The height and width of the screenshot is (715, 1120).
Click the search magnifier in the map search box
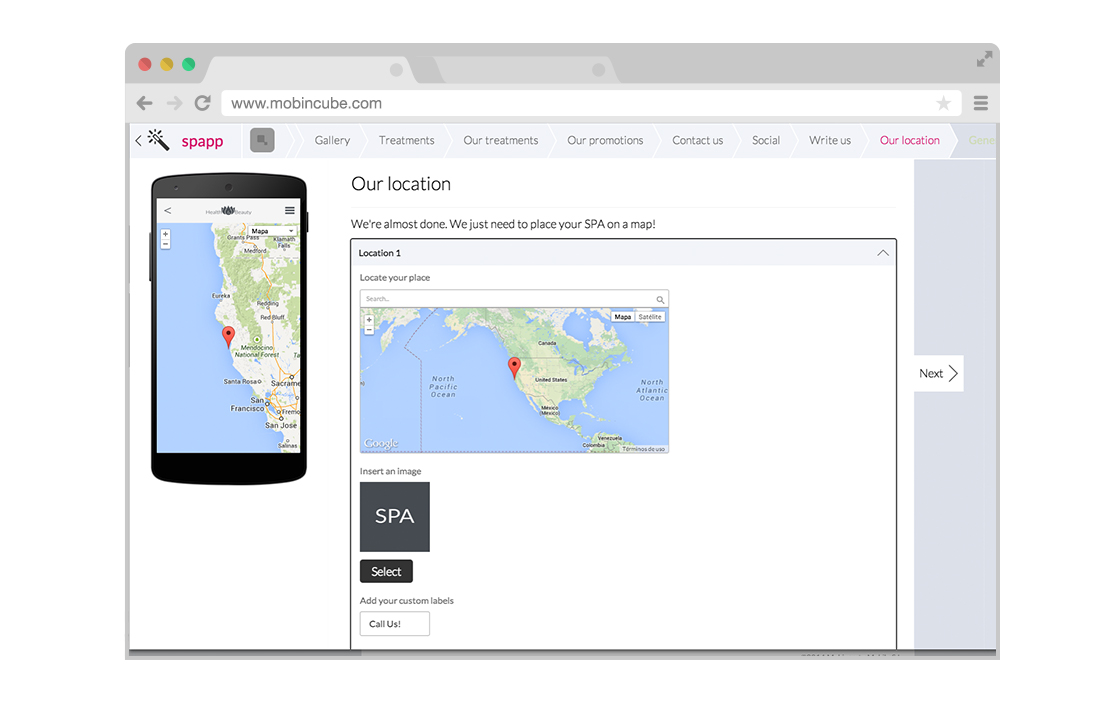tap(660, 299)
